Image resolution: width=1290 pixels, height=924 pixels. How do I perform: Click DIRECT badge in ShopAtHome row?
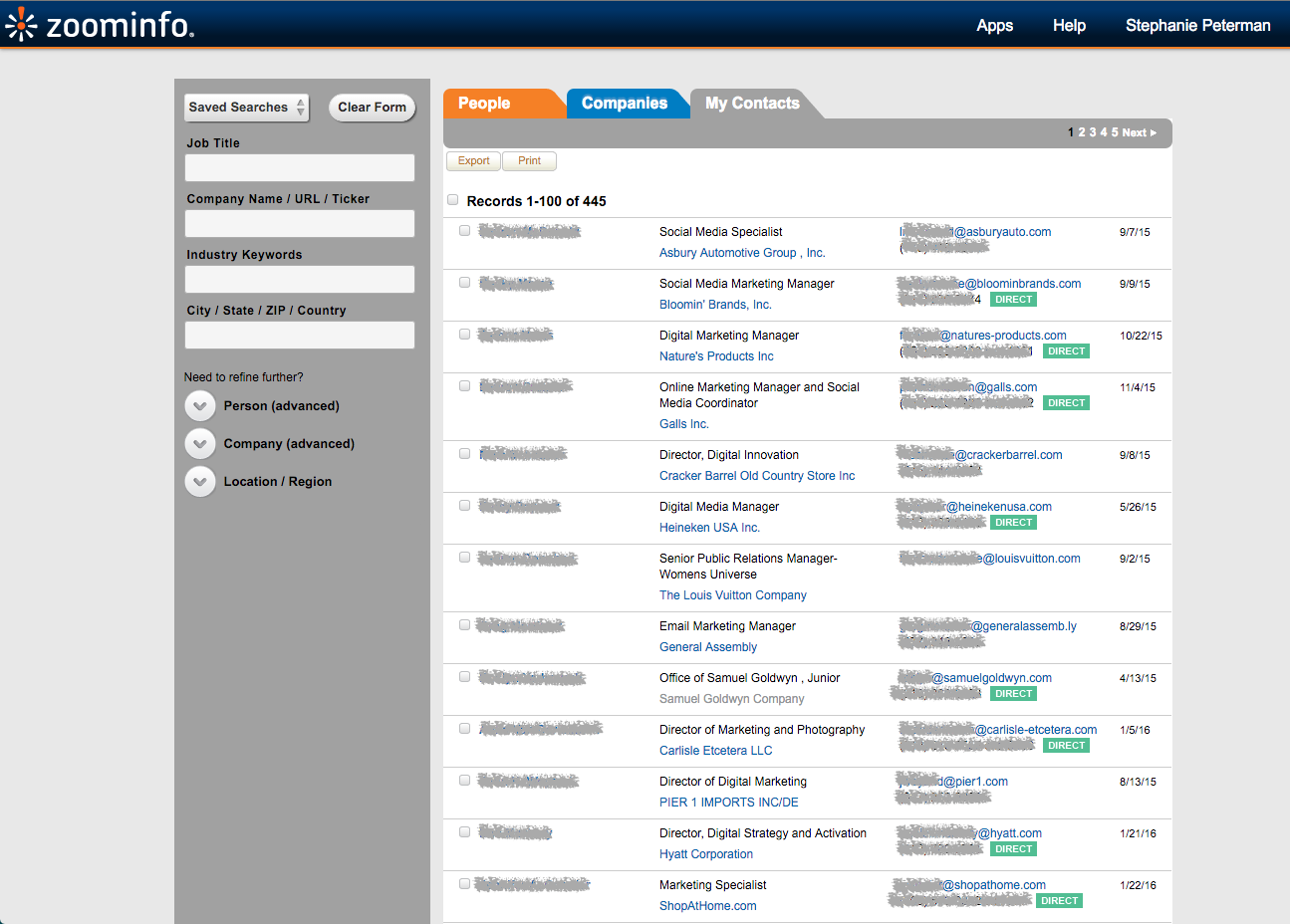1059,901
